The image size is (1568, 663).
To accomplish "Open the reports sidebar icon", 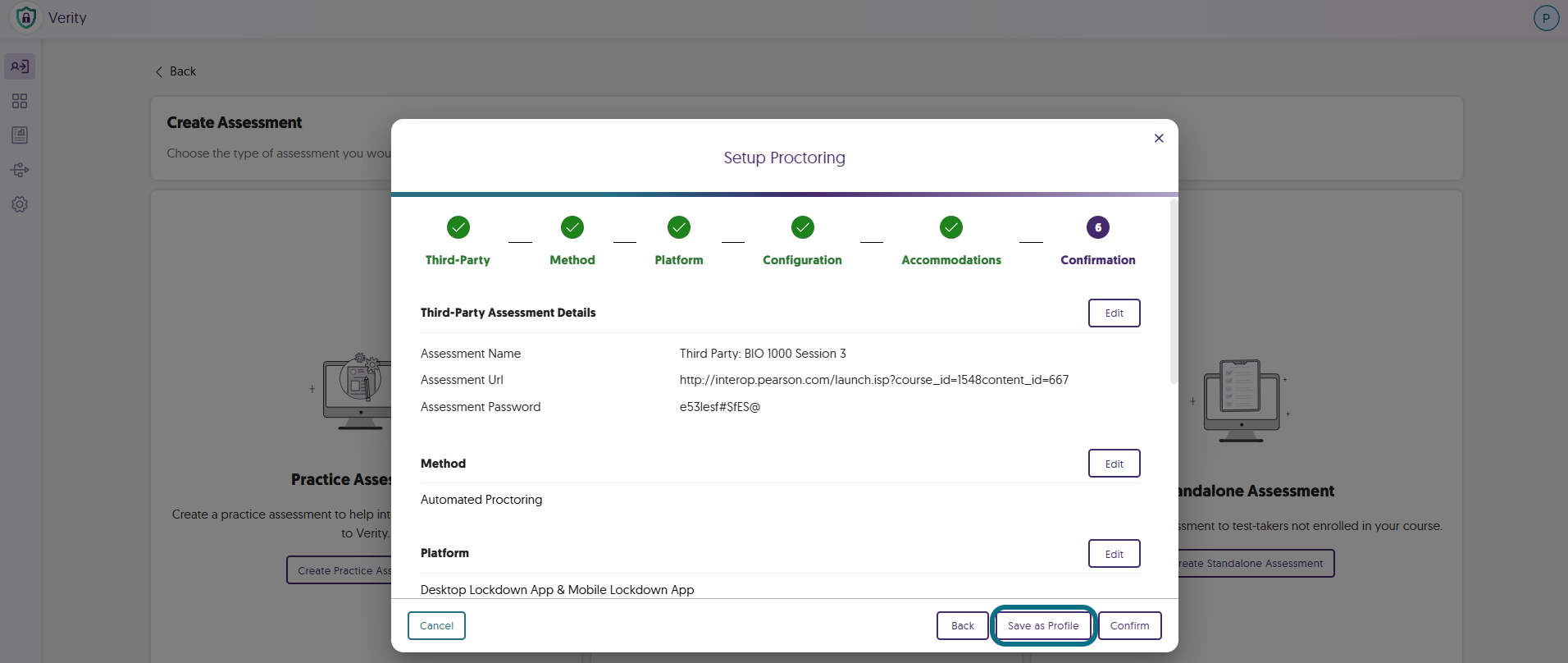I will pyautogui.click(x=20, y=135).
